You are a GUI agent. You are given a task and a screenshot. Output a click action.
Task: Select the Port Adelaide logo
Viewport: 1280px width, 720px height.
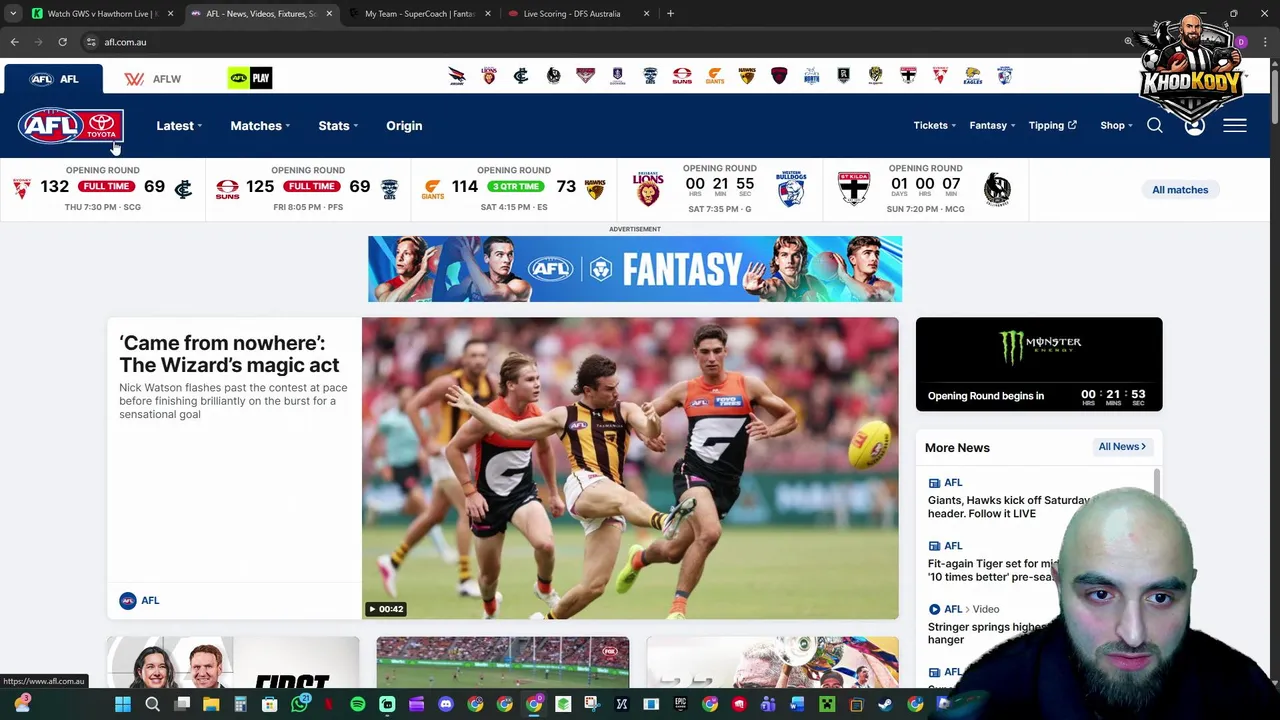[843, 76]
